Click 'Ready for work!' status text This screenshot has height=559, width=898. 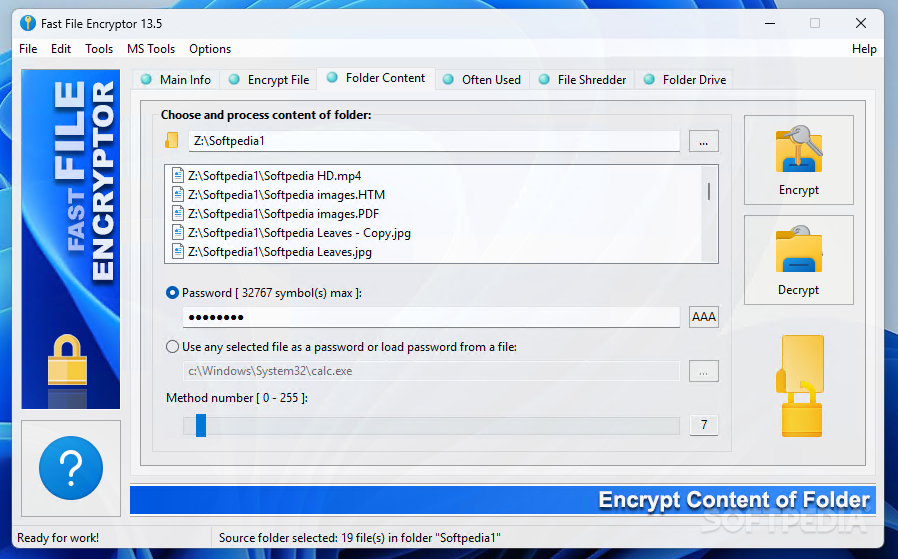tap(58, 538)
